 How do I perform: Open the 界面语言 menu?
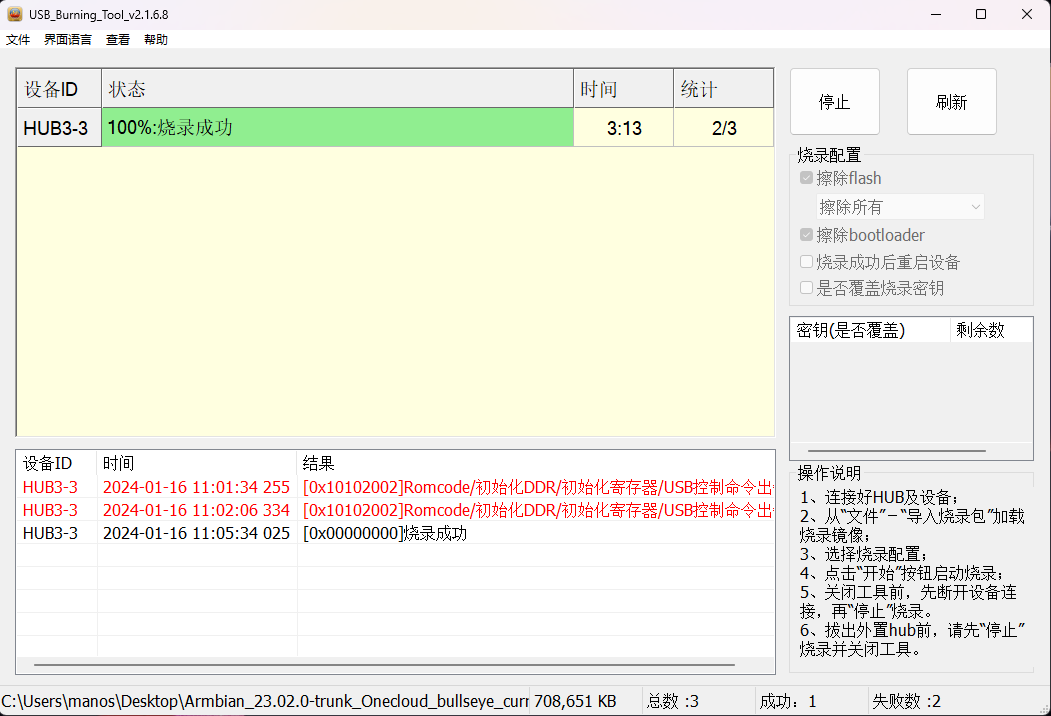tap(67, 40)
